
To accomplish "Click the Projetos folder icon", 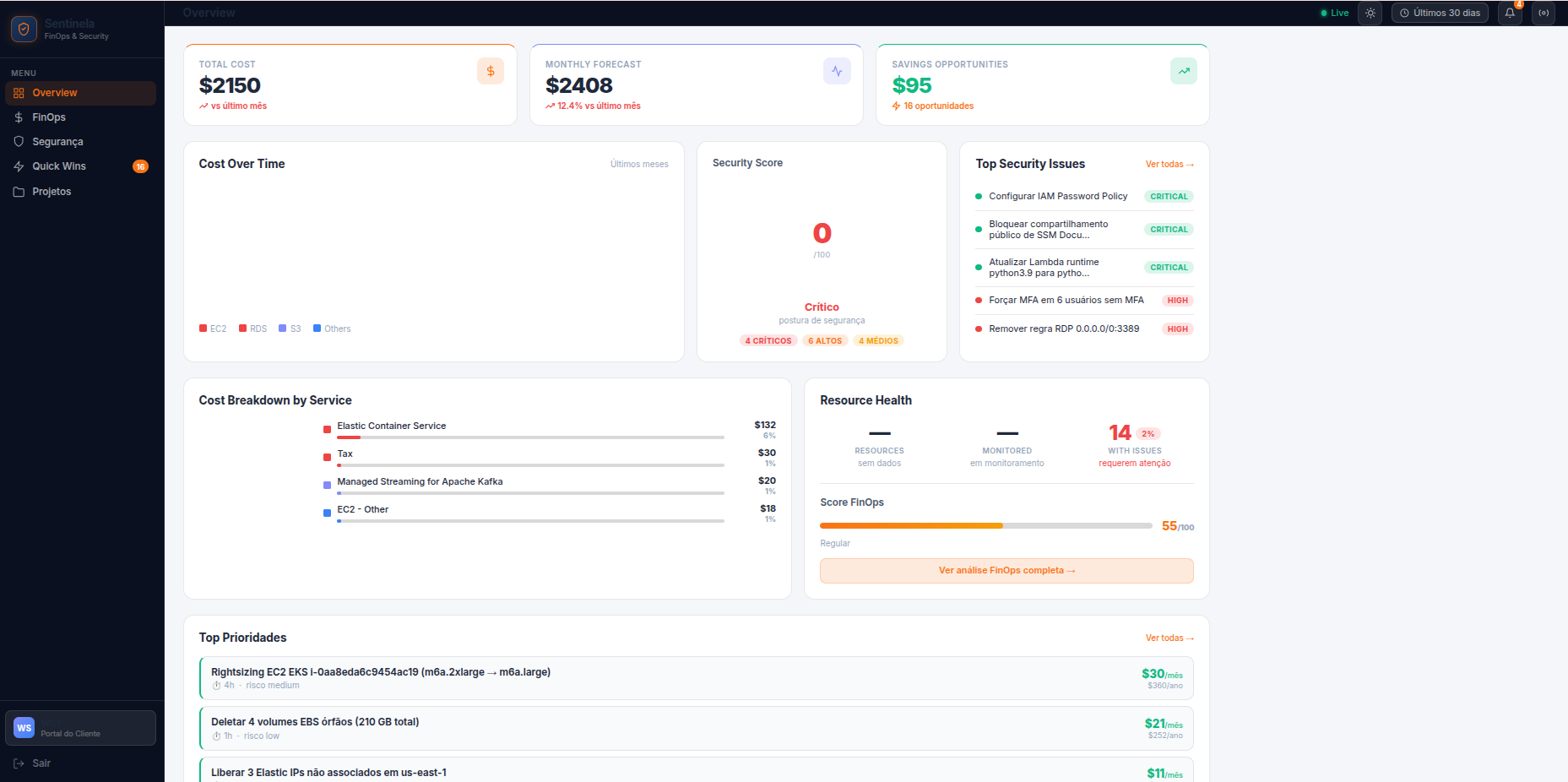I will pyautogui.click(x=19, y=192).
